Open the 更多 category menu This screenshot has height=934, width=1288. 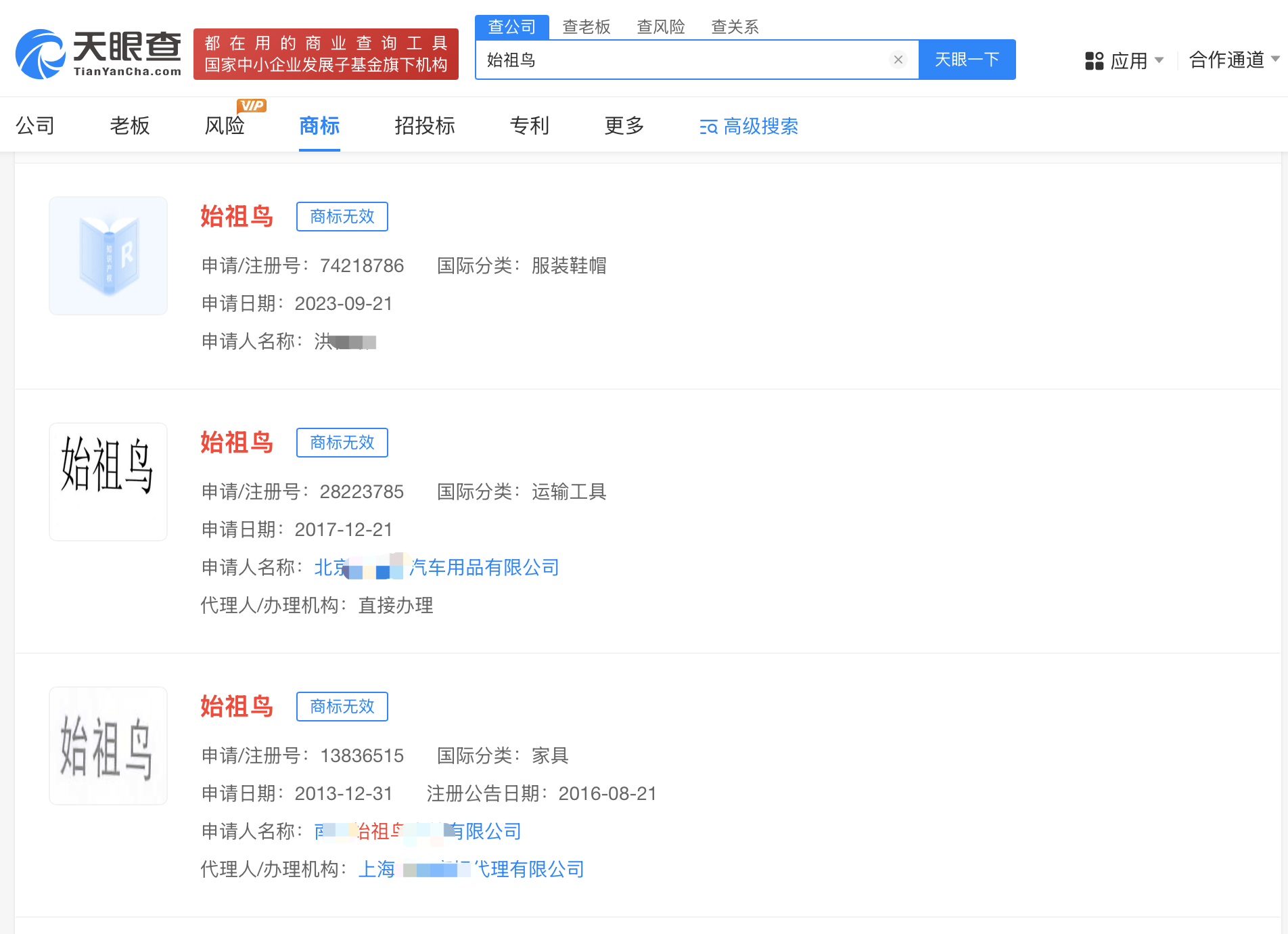[624, 125]
